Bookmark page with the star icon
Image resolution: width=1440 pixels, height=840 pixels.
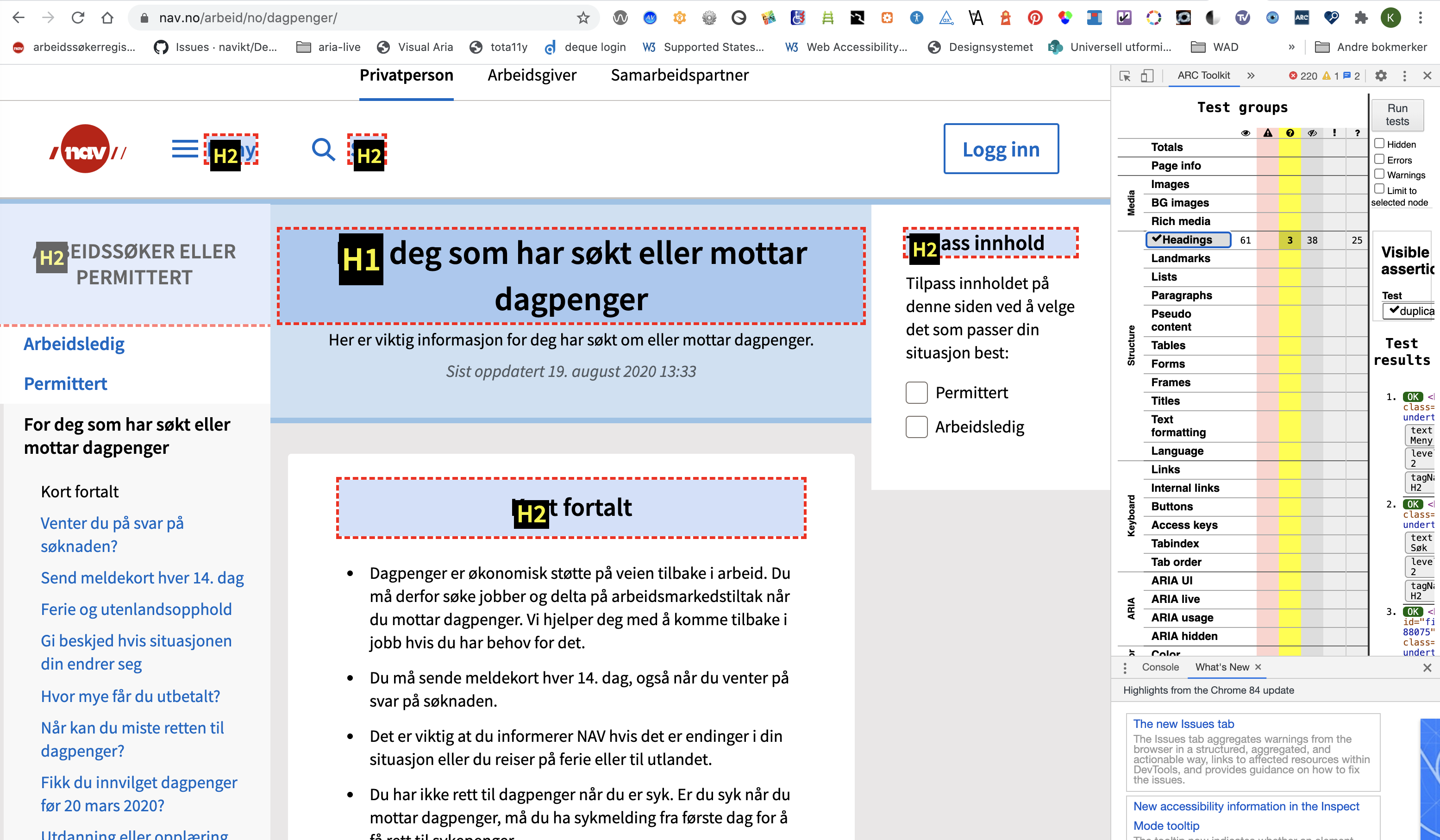tap(583, 18)
